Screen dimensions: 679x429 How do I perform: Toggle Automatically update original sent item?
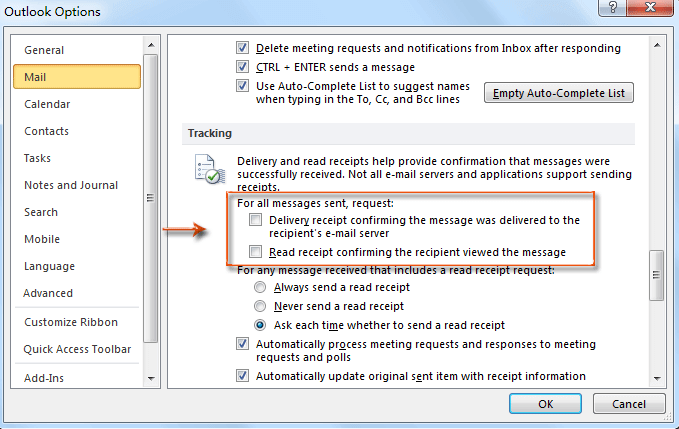(242, 376)
